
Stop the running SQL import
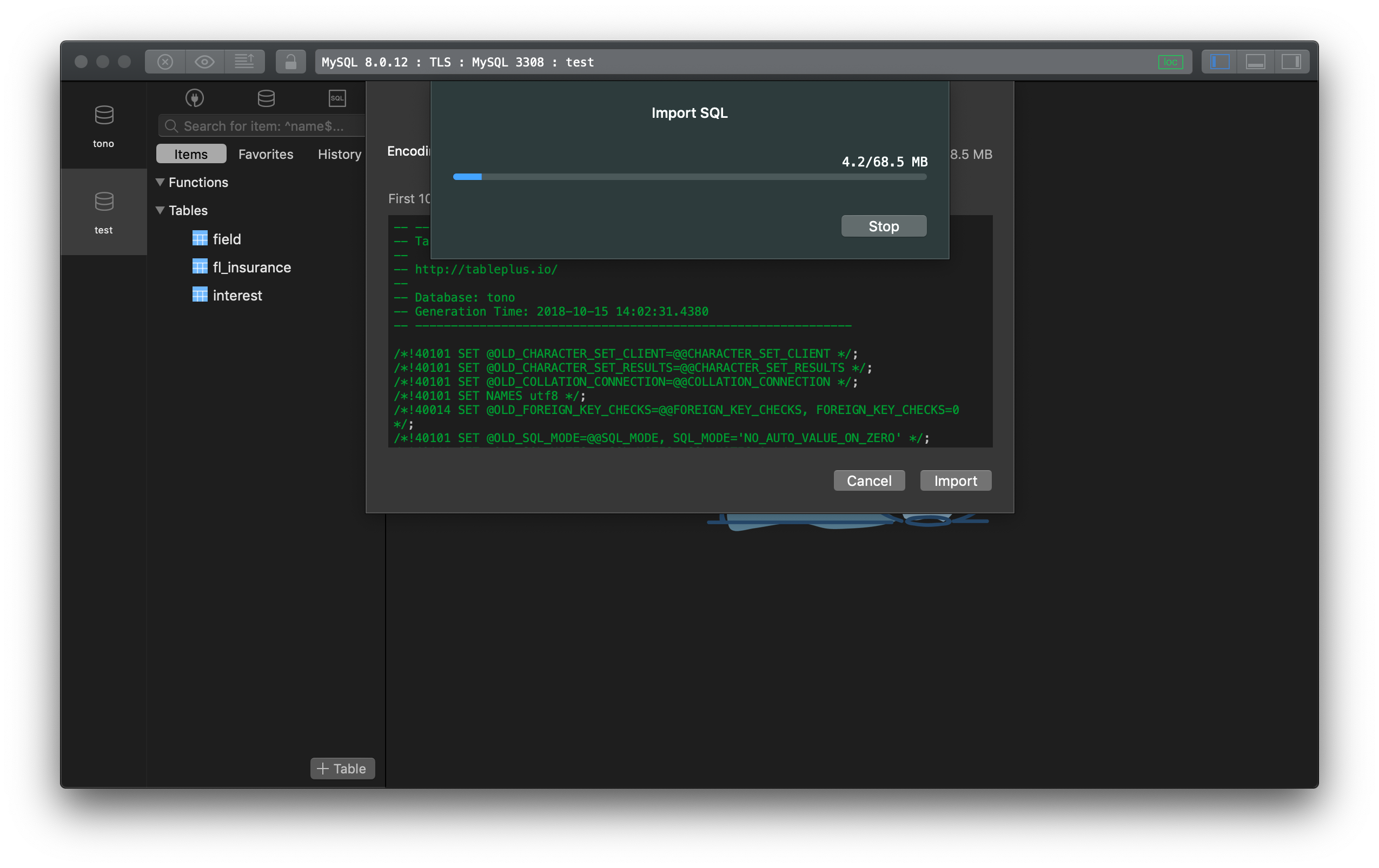point(883,226)
